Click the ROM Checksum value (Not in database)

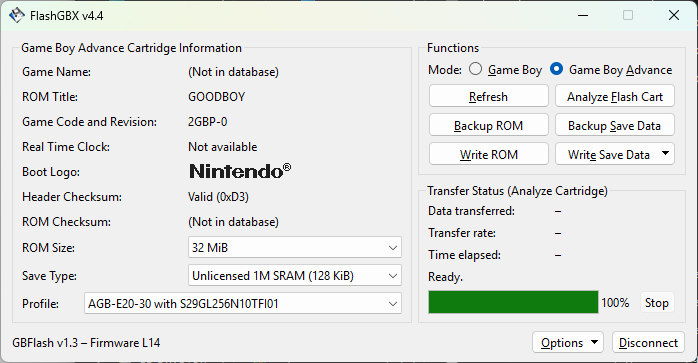(233, 222)
